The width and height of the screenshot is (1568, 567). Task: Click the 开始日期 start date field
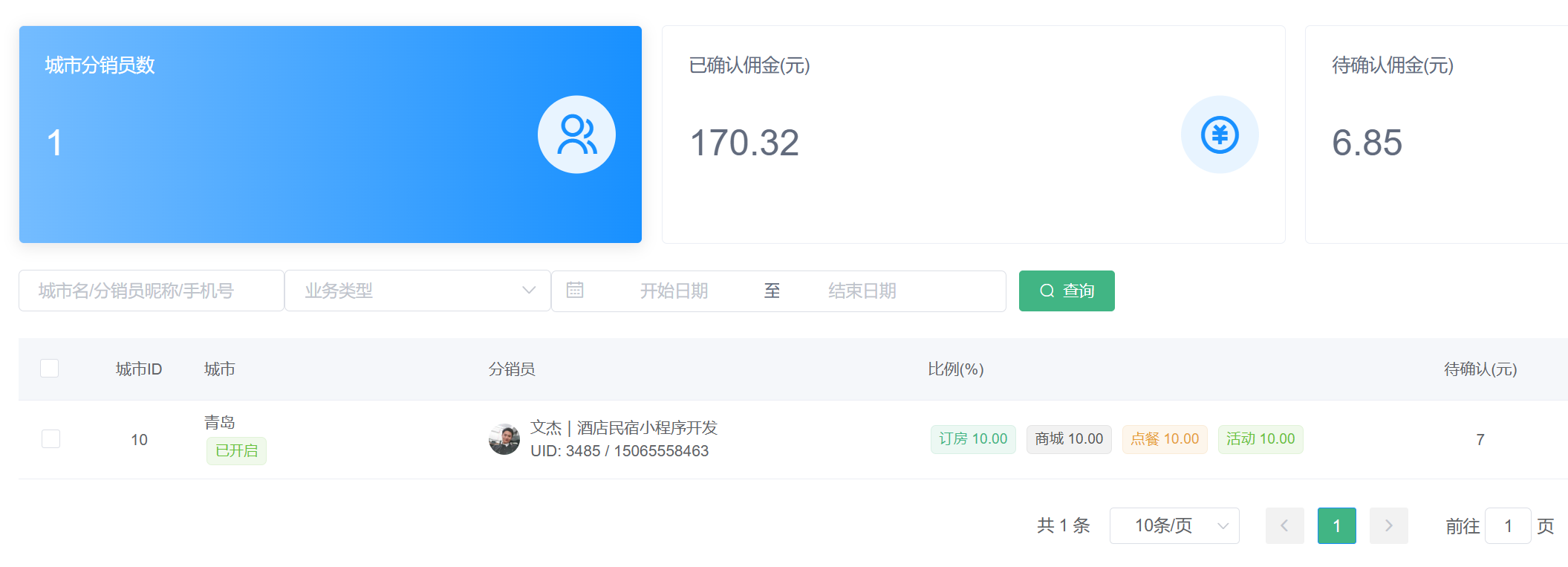point(674,291)
